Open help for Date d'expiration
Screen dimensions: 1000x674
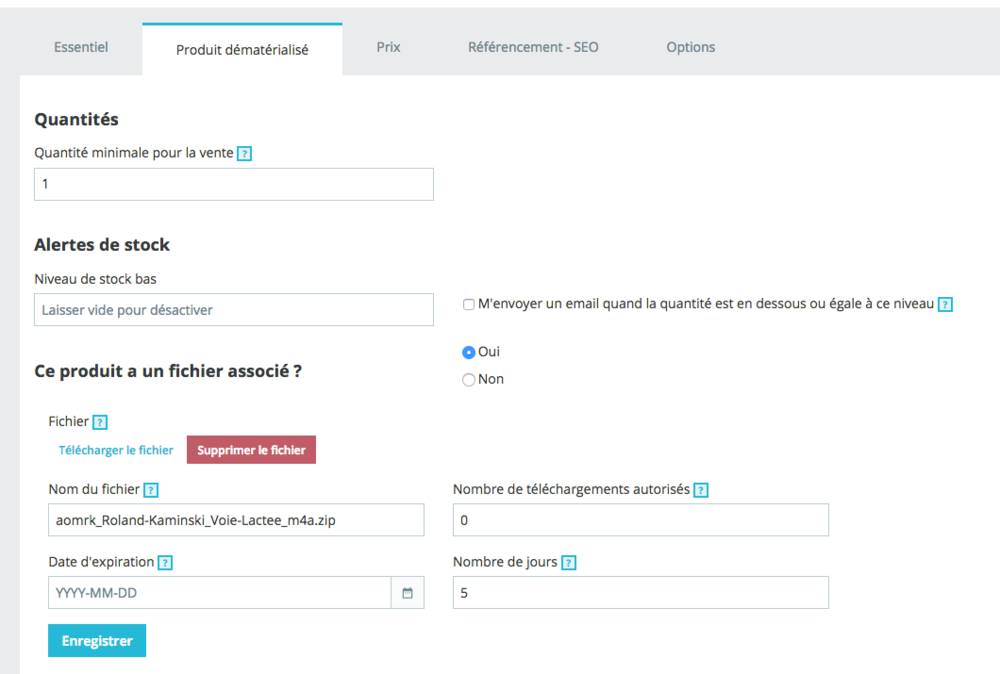[x=164, y=561]
